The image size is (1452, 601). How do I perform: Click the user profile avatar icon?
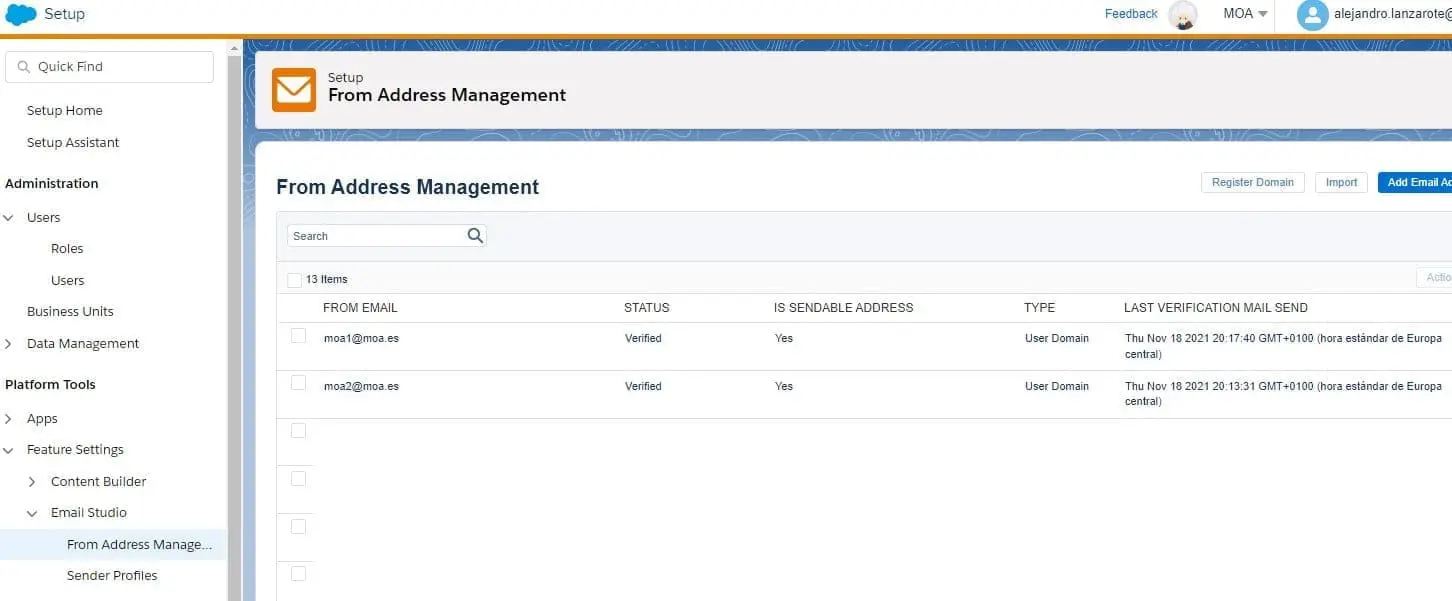point(1312,15)
